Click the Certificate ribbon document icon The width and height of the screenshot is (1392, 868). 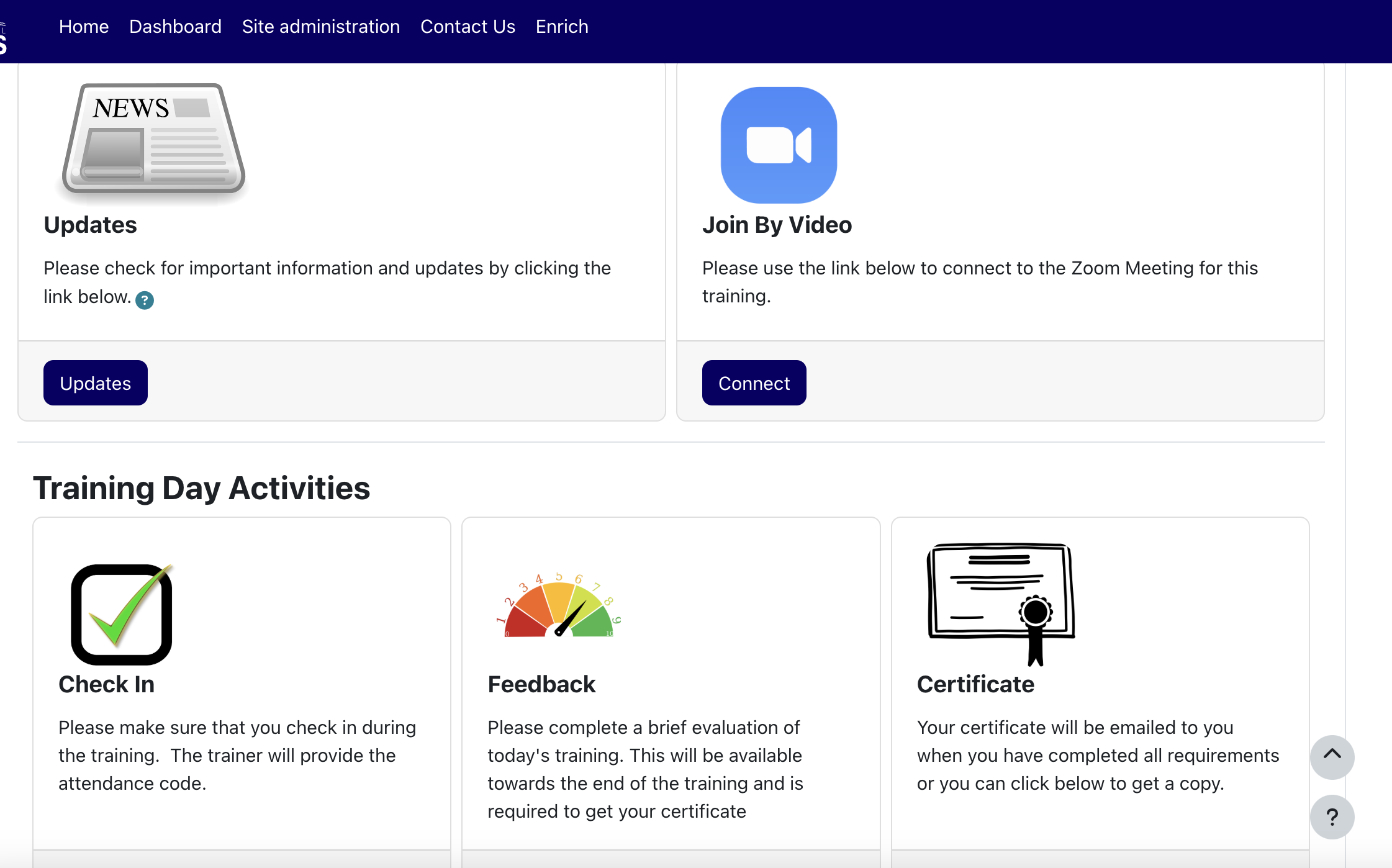click(x=1001, y=602)
